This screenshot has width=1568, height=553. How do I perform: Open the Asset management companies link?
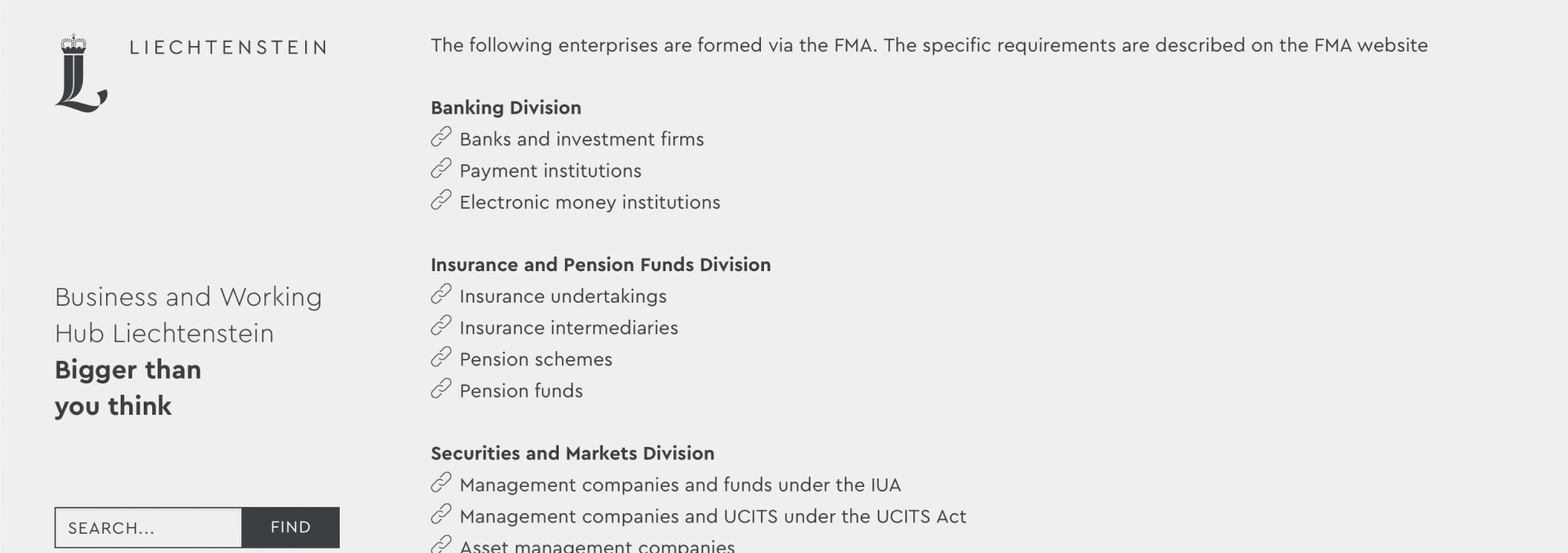(596, 546)
